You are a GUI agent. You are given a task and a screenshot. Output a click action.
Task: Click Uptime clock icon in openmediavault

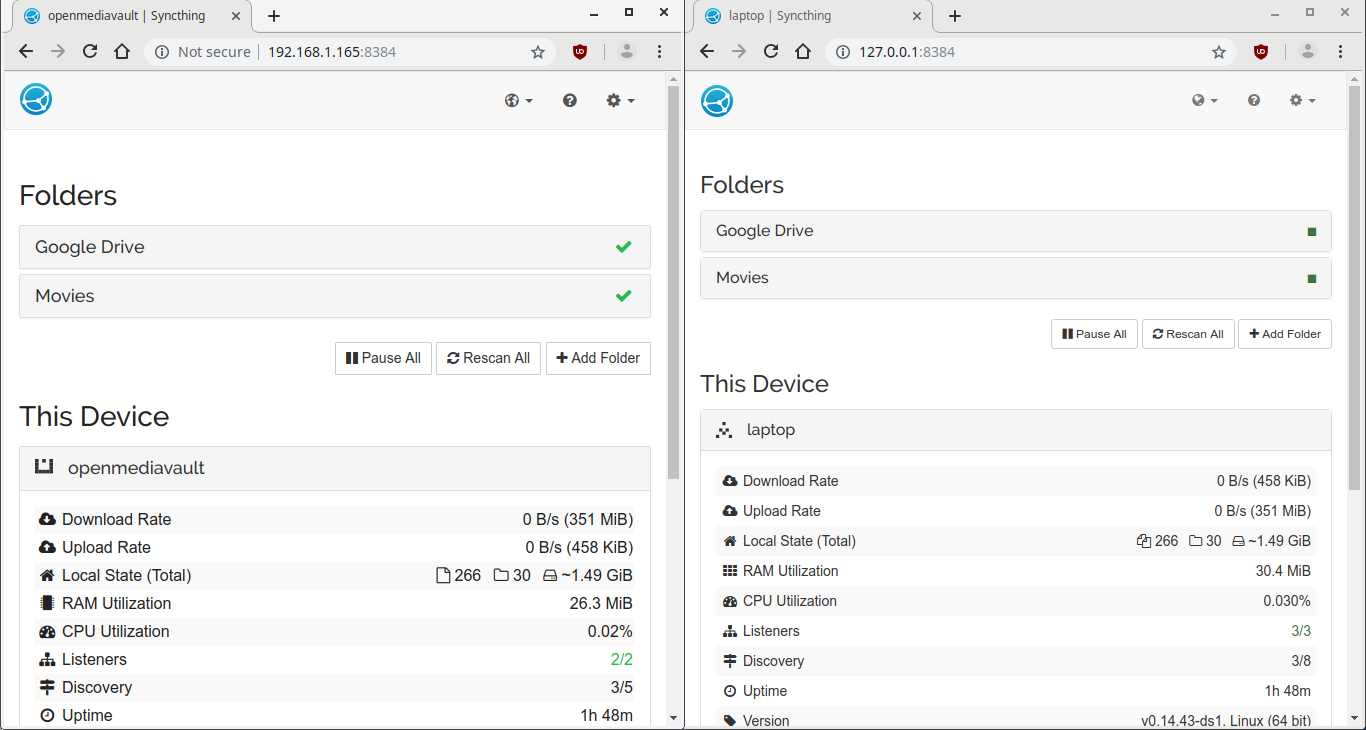(x=47, y=715)
